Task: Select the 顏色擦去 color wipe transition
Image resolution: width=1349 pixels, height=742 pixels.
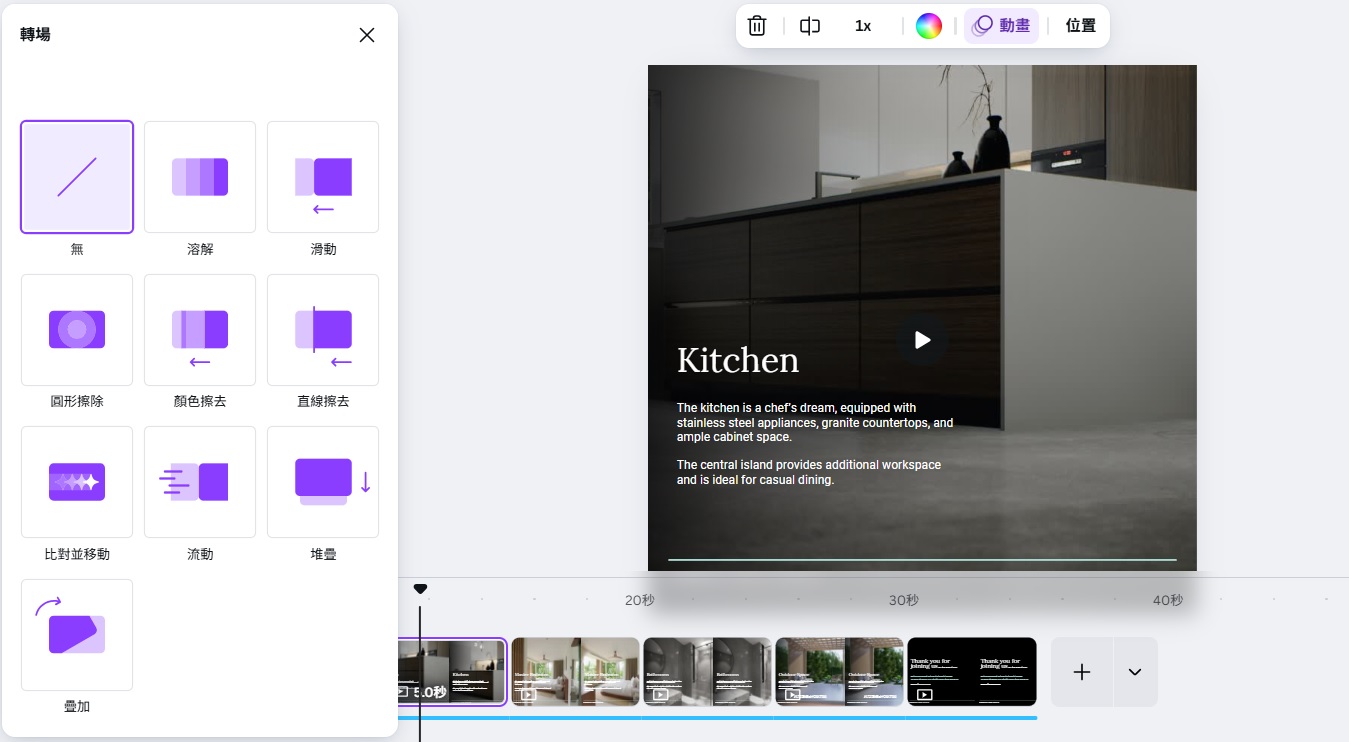Action: 200,330
